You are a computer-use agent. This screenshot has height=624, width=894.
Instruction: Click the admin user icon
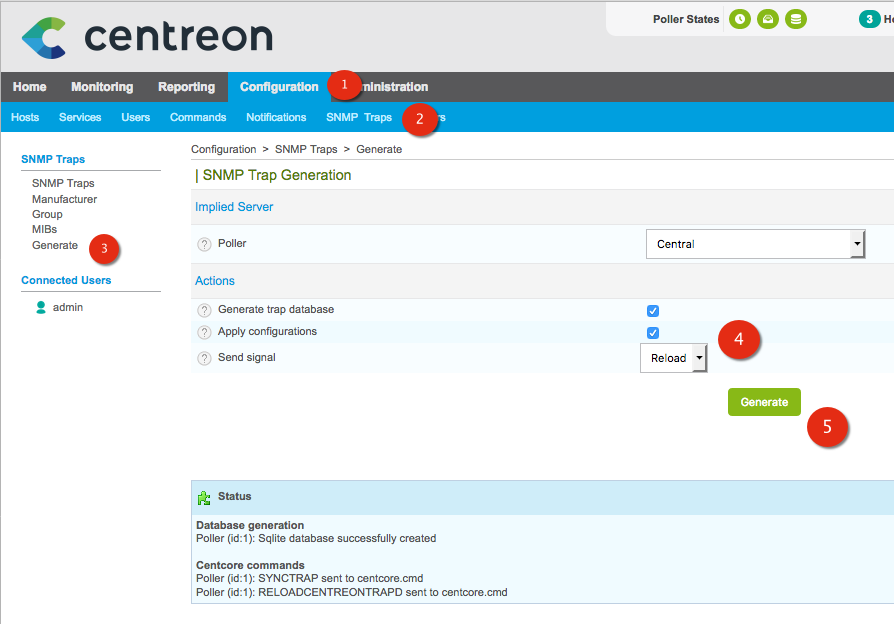[x=41, y=308]
